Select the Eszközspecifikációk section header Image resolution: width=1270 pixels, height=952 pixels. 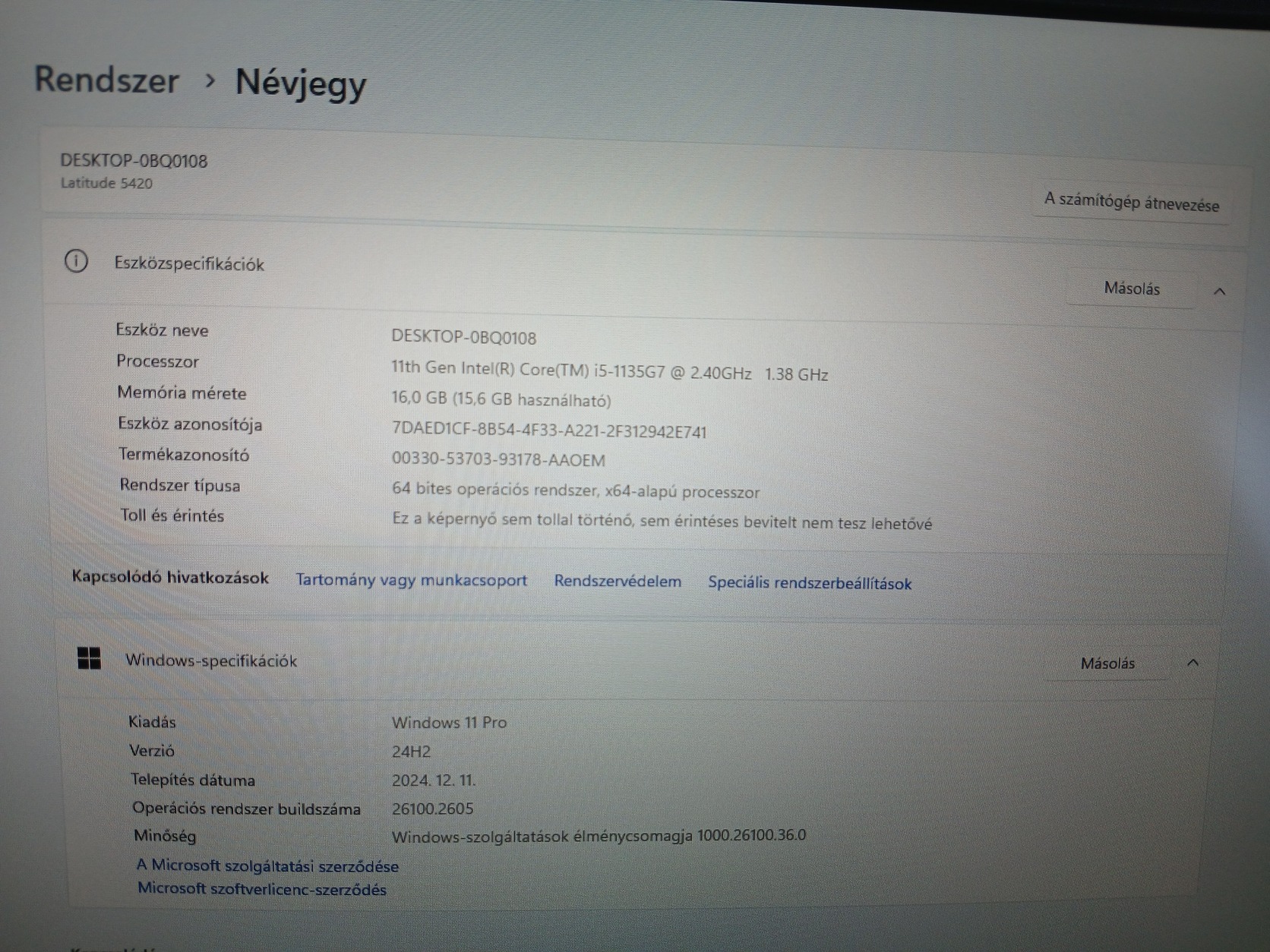pos(189,263)
